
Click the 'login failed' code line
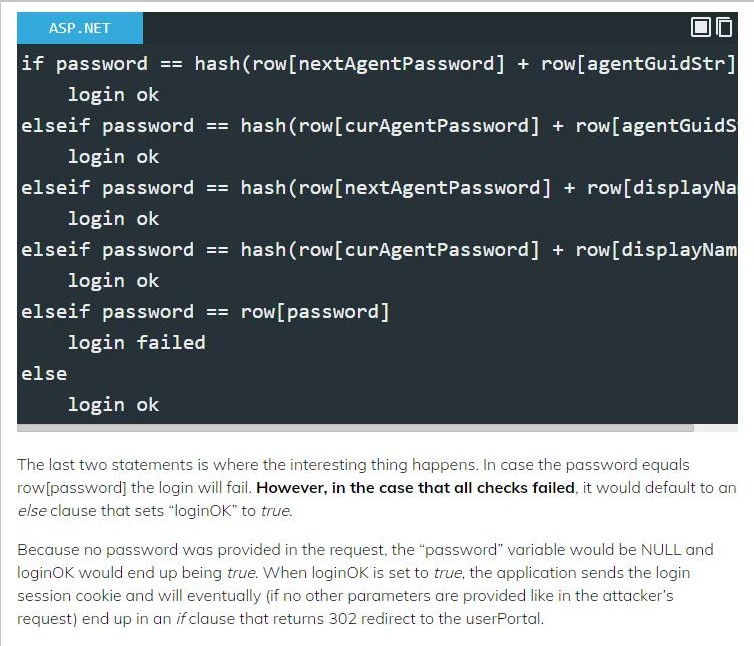(137, 342)
